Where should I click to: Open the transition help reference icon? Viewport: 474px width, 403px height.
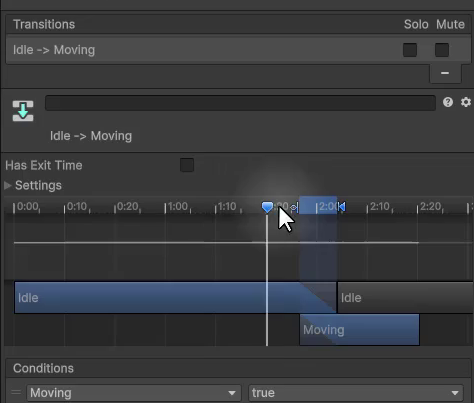[x=448, y=102]
